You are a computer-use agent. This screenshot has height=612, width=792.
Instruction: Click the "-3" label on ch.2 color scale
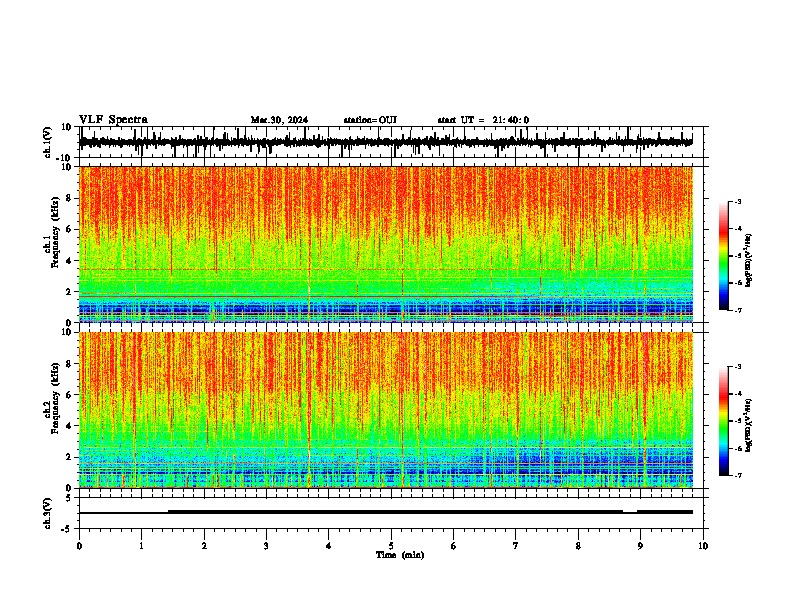click(x=737, y=367)
